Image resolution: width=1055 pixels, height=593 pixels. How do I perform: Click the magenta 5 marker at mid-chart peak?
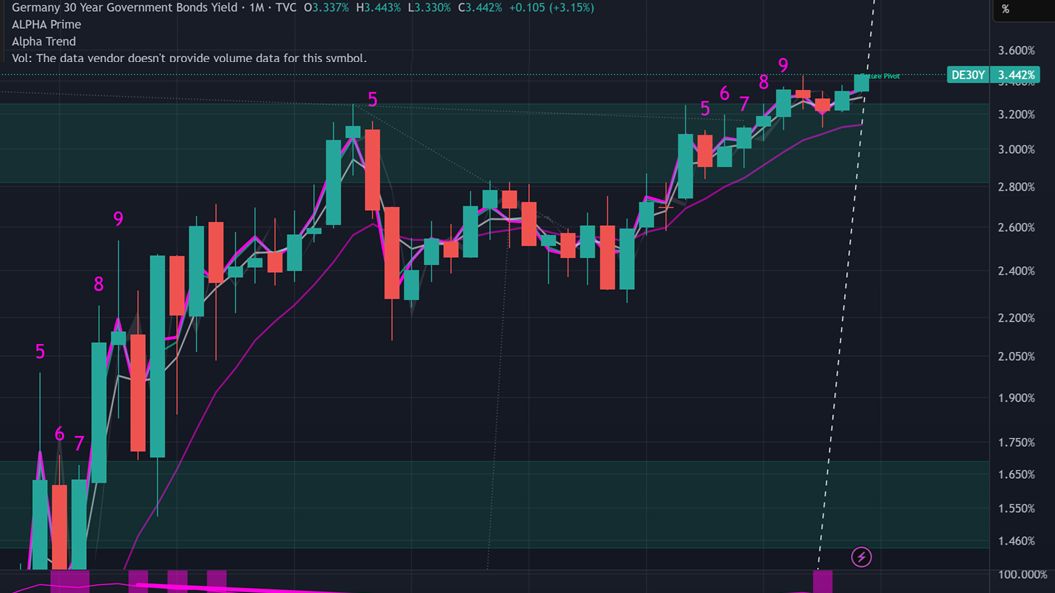point(372,99)
